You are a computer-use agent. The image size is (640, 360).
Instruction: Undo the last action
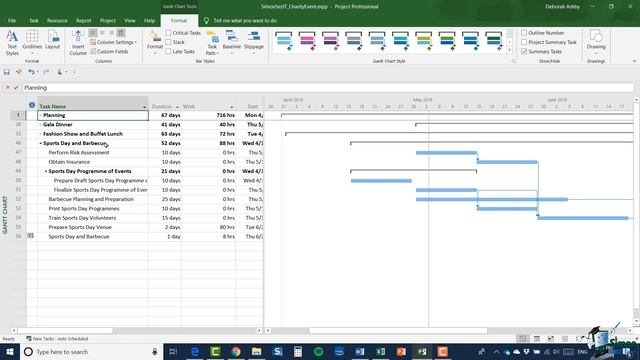[31, 72]
